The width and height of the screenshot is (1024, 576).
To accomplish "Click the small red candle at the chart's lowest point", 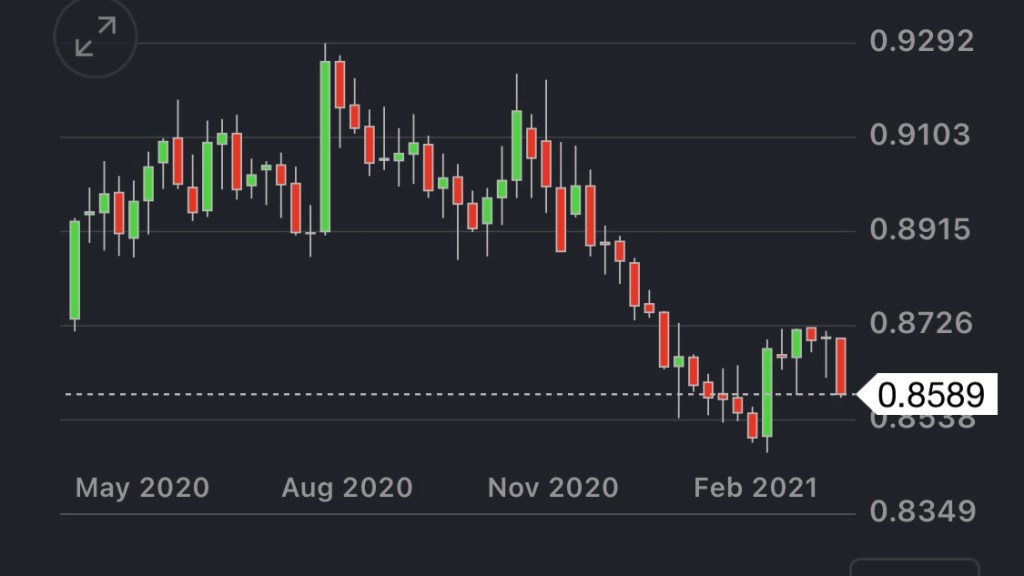I will (752, 425).
